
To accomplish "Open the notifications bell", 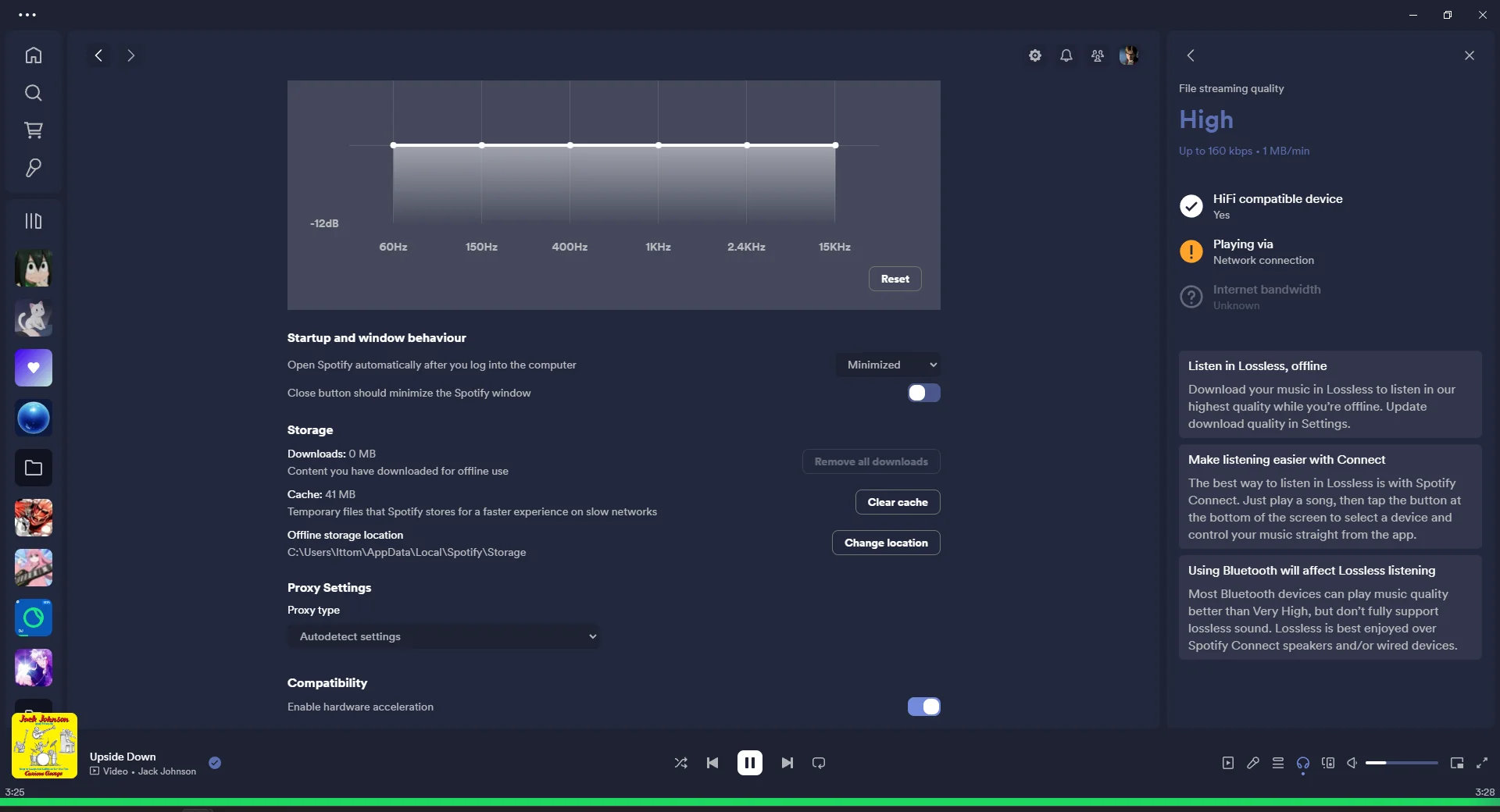I will click(x=1066, y=55).
